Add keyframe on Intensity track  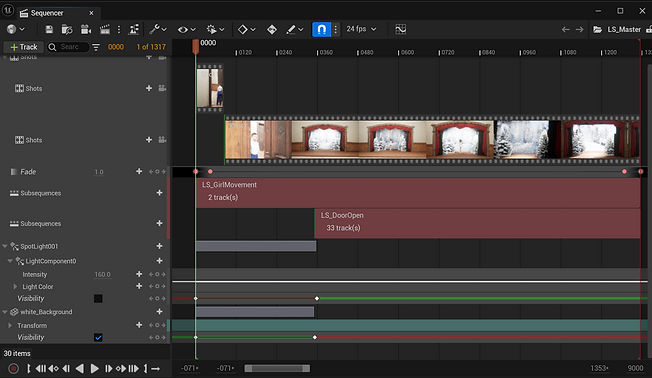point(157,274)
